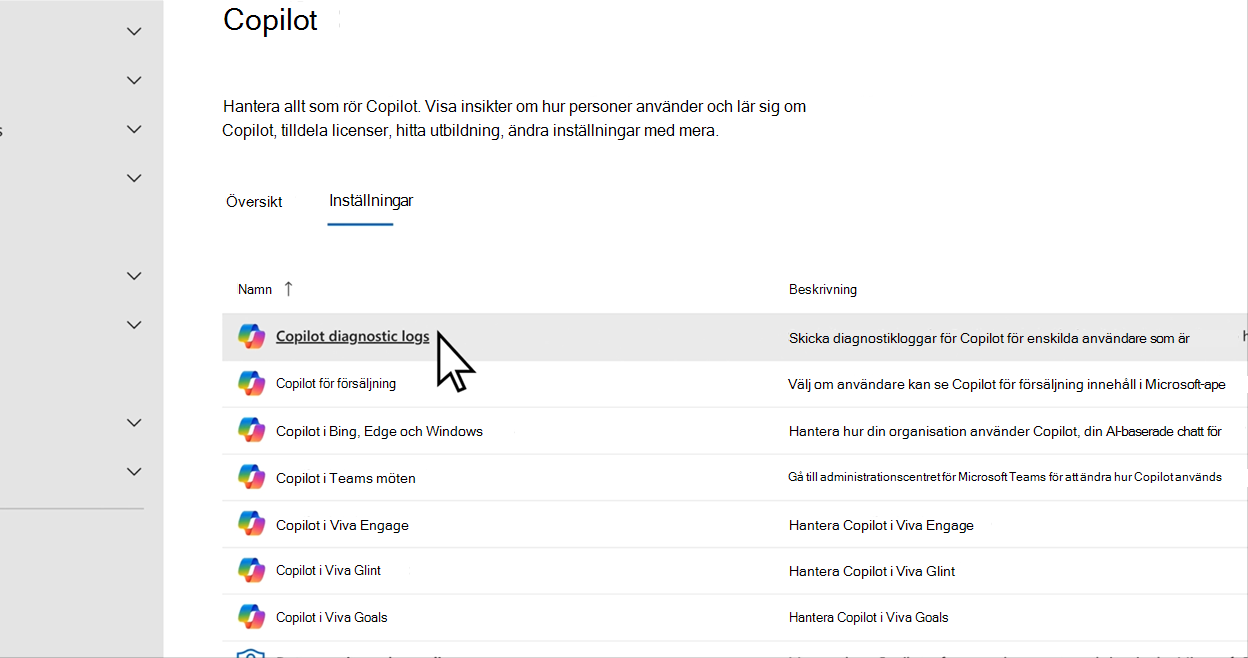
Task: Click description 'Hantera Copilot i Viva Goals'
Action: (869, 617)
